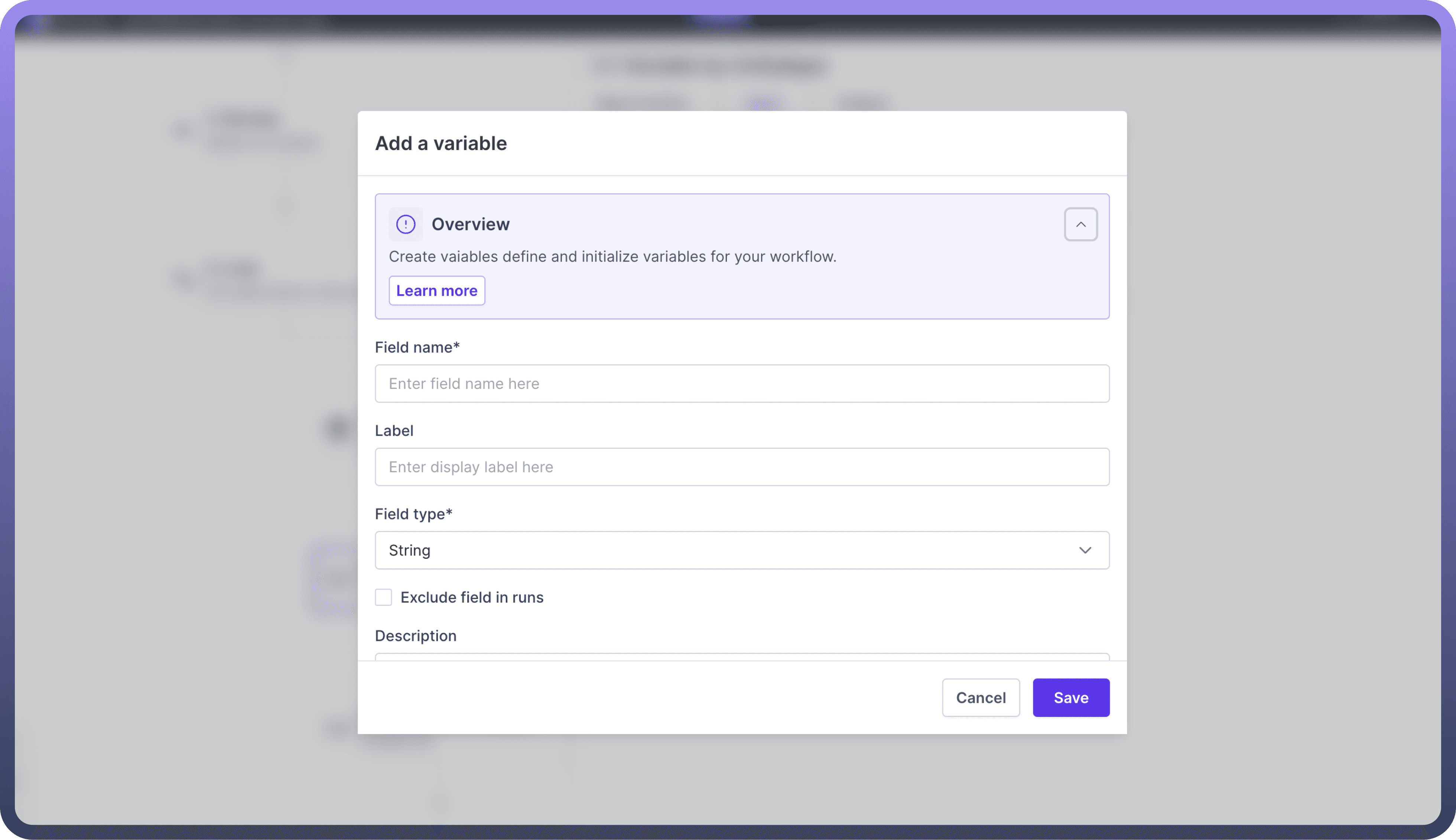Click the 'Add a variable' dialog title
The image size is (1456, 840).
click(441, 143)
